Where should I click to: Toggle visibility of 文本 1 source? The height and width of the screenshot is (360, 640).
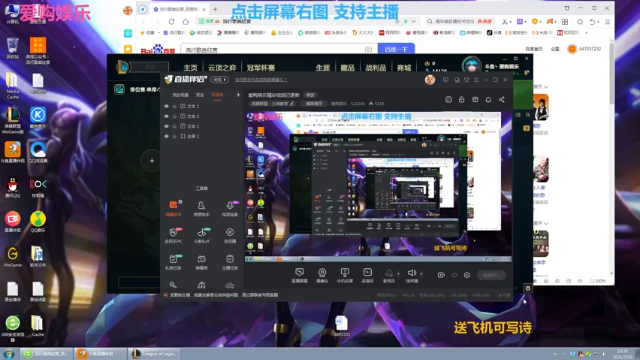(x=167, y=126)
